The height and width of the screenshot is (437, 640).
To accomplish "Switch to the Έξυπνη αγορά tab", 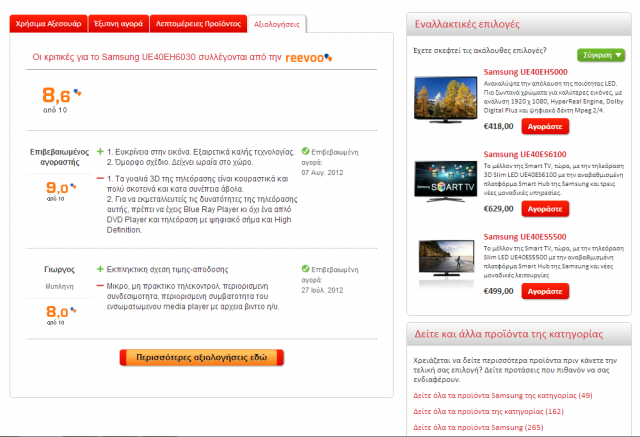I will pos(118,24).
